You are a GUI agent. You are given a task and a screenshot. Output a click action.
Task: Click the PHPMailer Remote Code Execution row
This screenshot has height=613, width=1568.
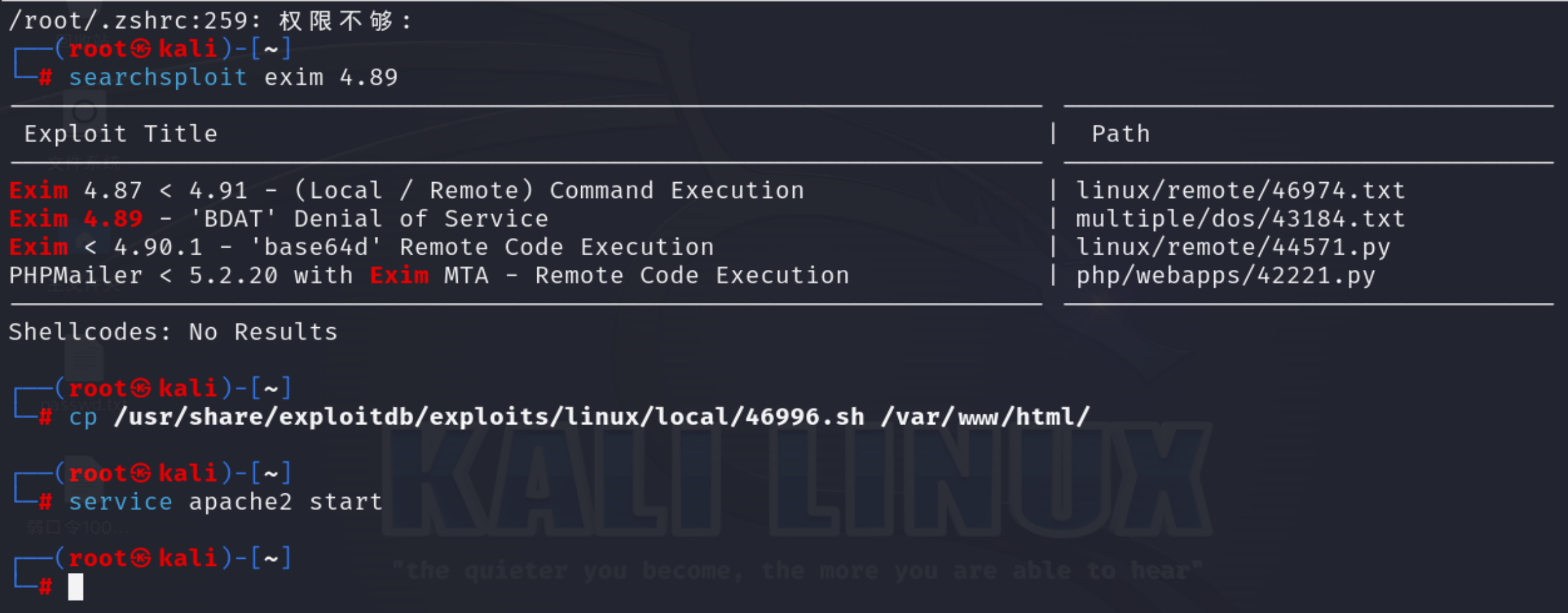click(x=429, y=276)
